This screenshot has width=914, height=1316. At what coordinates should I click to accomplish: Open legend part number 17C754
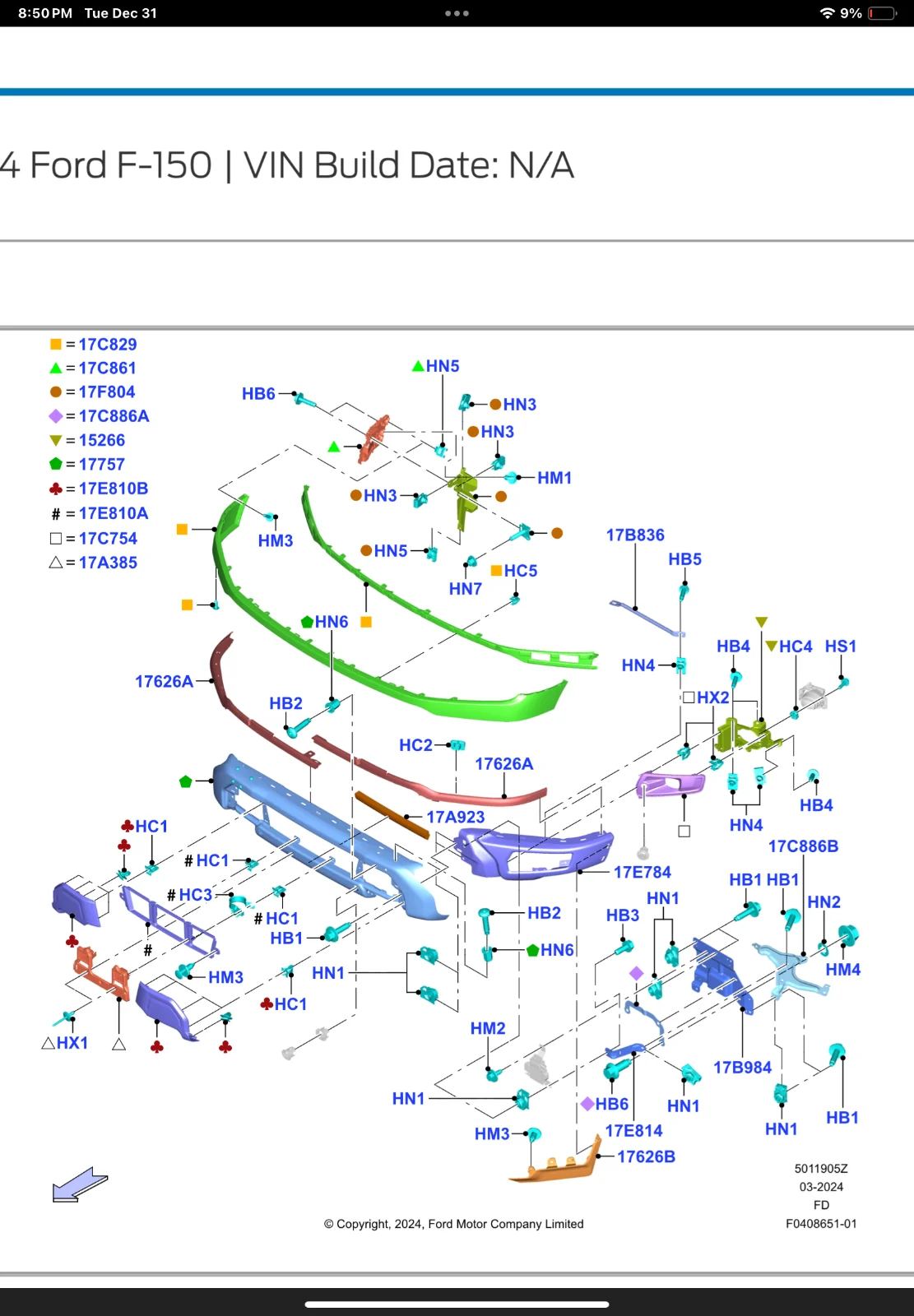click(108, 538)
